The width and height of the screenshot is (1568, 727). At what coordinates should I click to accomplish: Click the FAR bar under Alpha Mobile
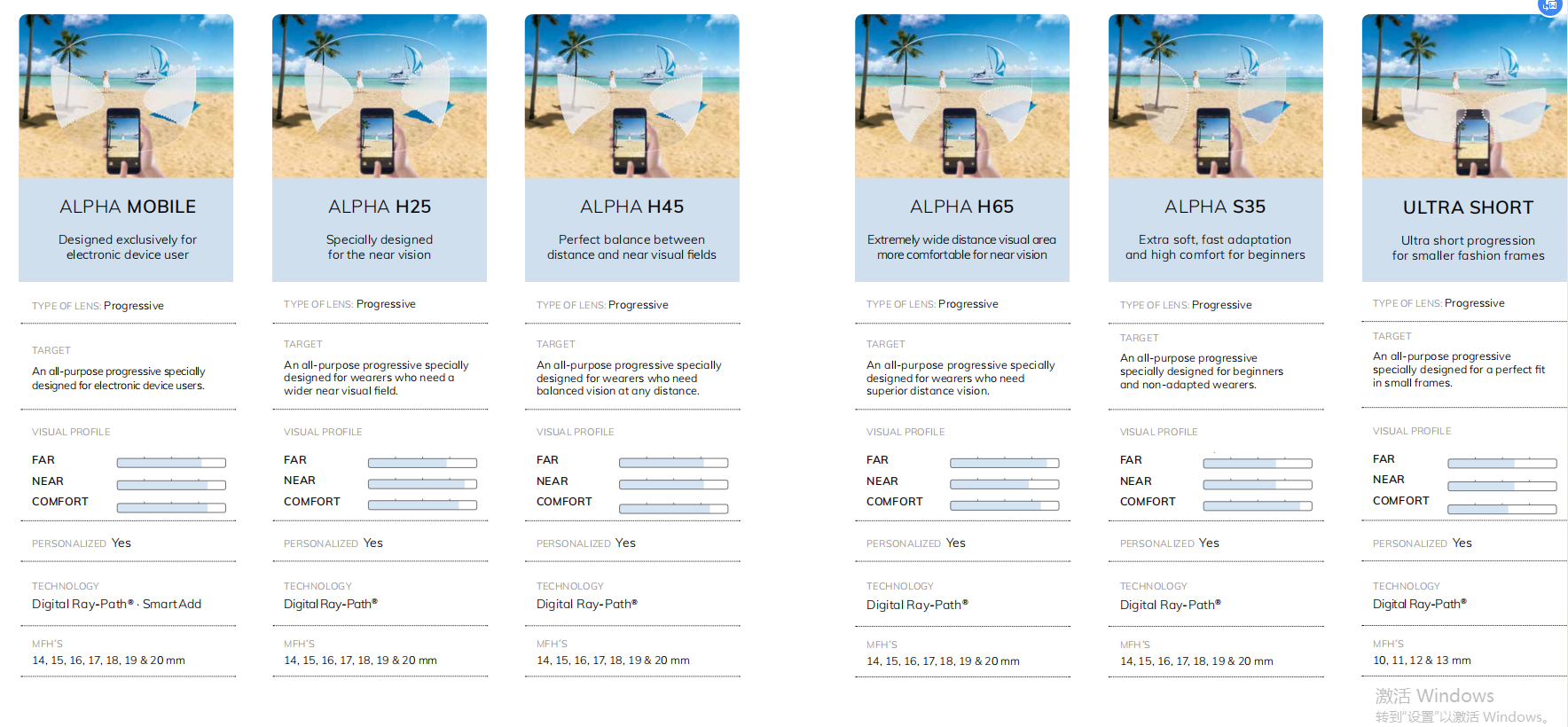pyautogui.click(x=171, y=463)
